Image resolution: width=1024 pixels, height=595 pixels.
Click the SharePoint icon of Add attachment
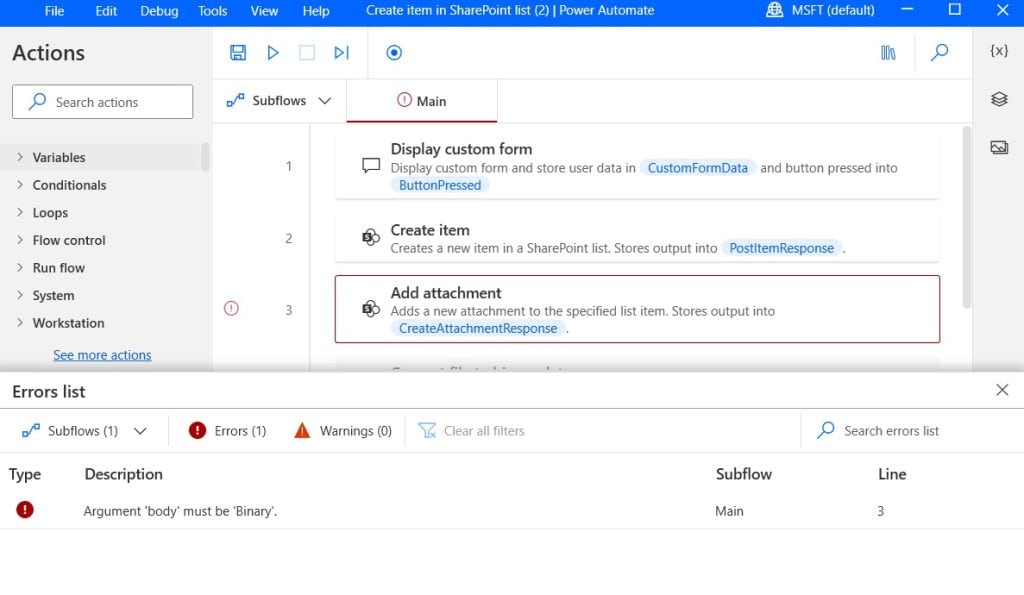[x=370, y=308]
